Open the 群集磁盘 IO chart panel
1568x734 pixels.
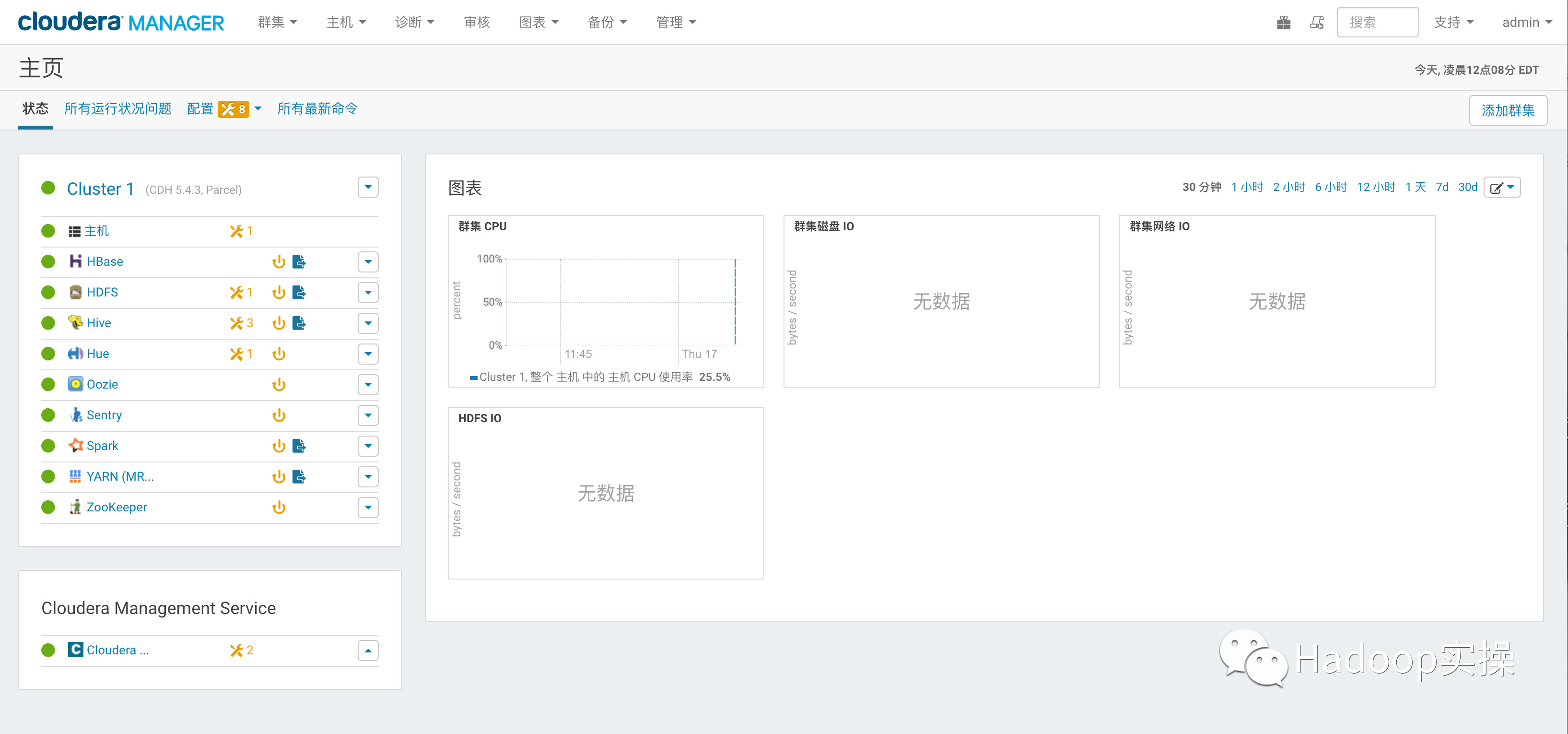(x=941, y=301)
